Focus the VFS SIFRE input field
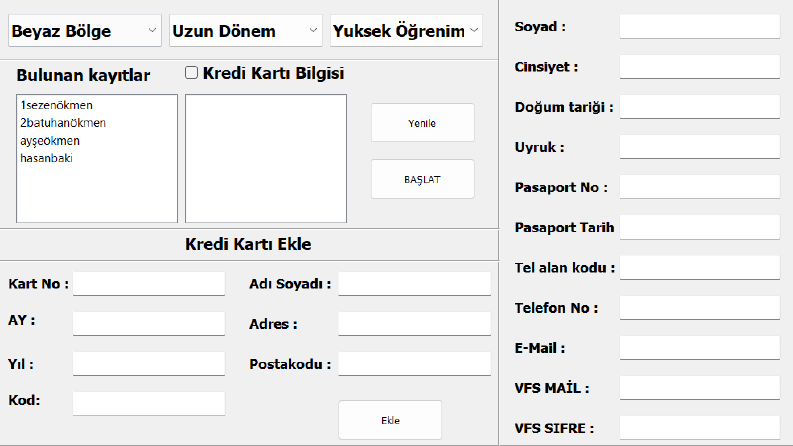 point(700,428)
